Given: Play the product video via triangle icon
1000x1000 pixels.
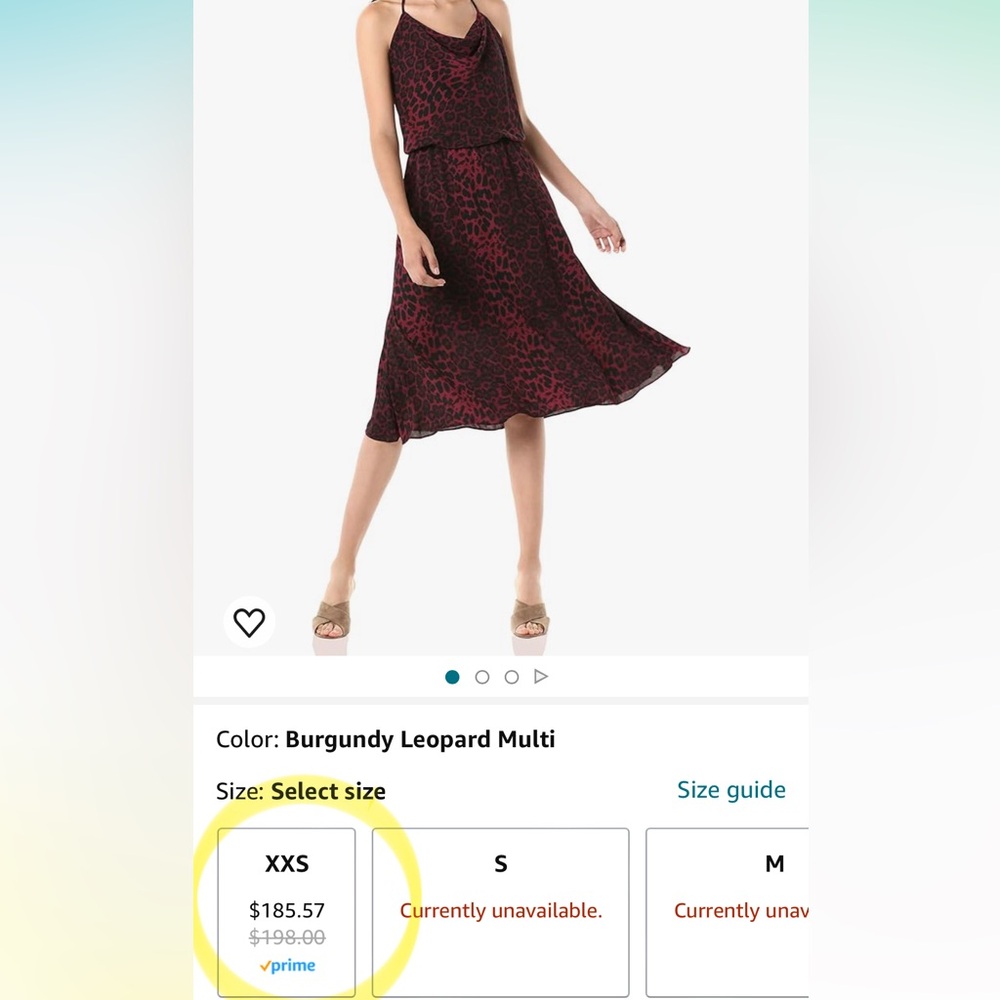Looking at the screenshot, I should pyautogui.click(x=542, y=676).
